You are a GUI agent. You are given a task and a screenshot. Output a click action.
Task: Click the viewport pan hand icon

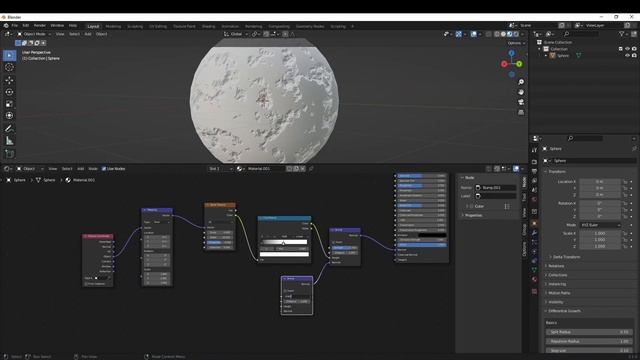pyautogui.click(x=521, y=92)
